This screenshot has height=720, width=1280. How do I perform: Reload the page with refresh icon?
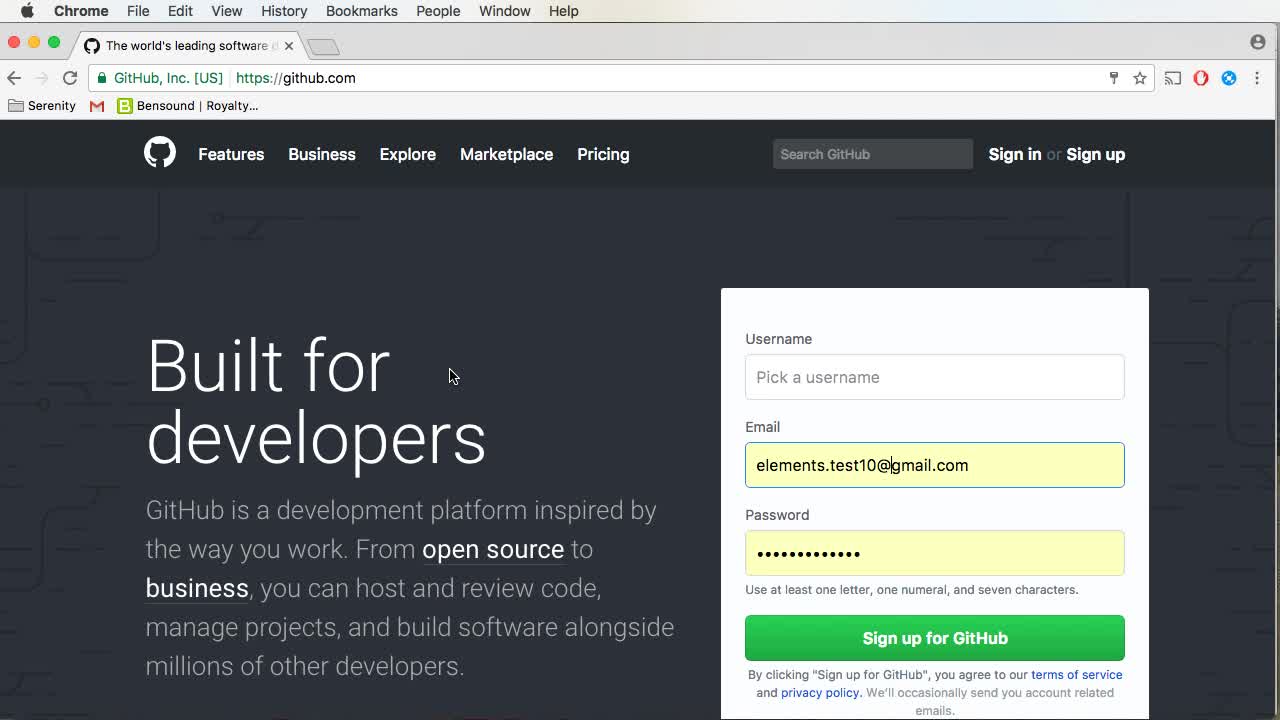70,78
